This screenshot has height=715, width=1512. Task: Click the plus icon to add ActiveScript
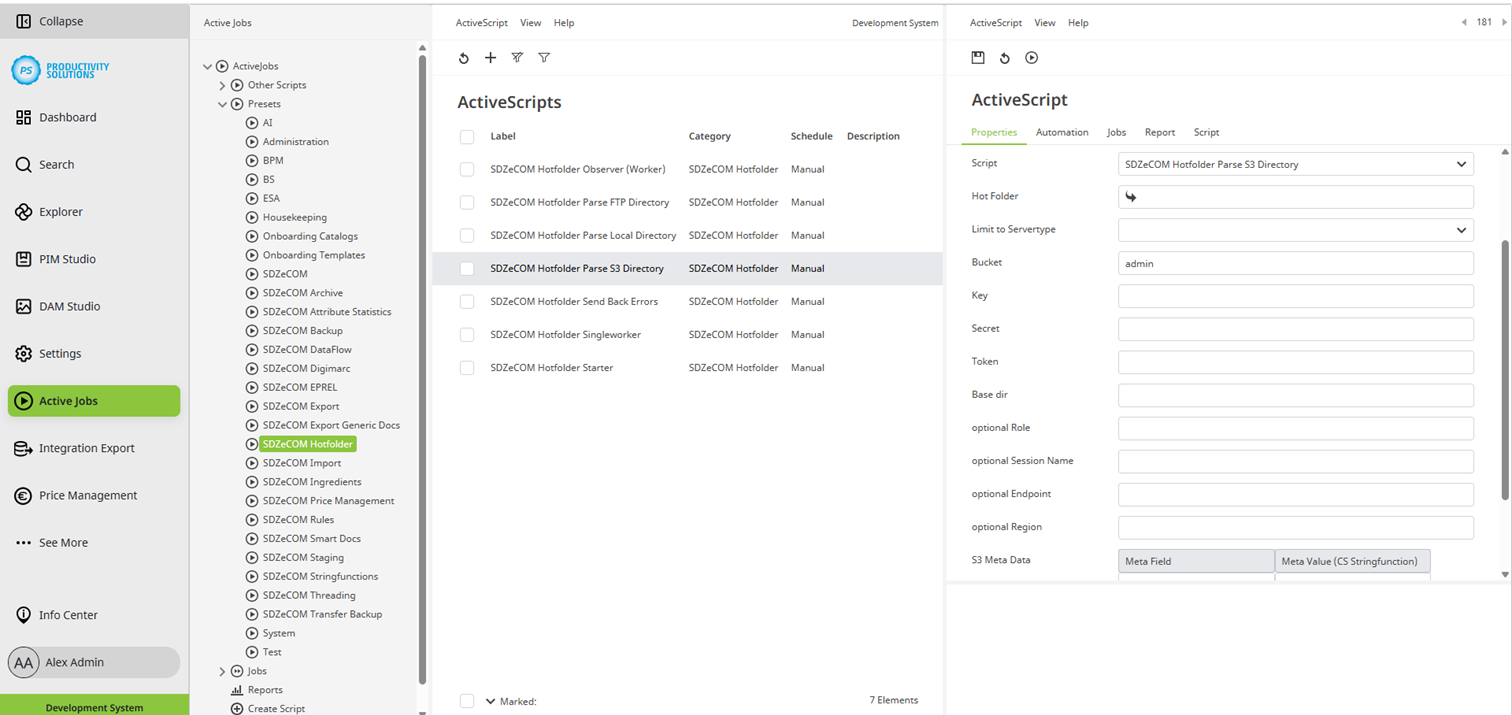coord(490,58)
